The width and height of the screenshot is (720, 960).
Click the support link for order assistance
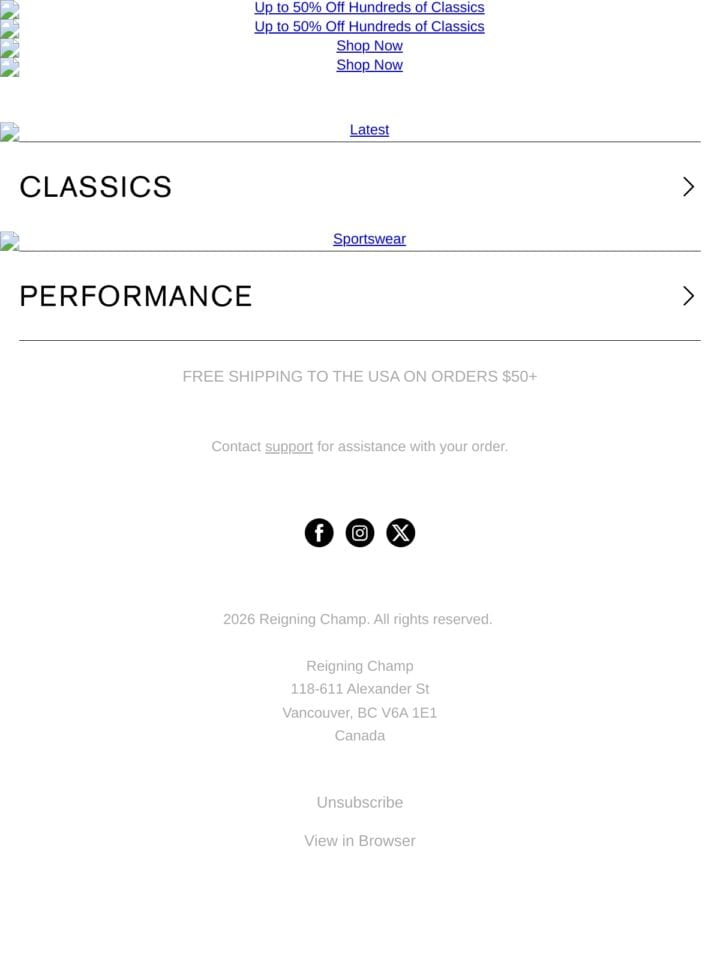[x=288, y=447]
